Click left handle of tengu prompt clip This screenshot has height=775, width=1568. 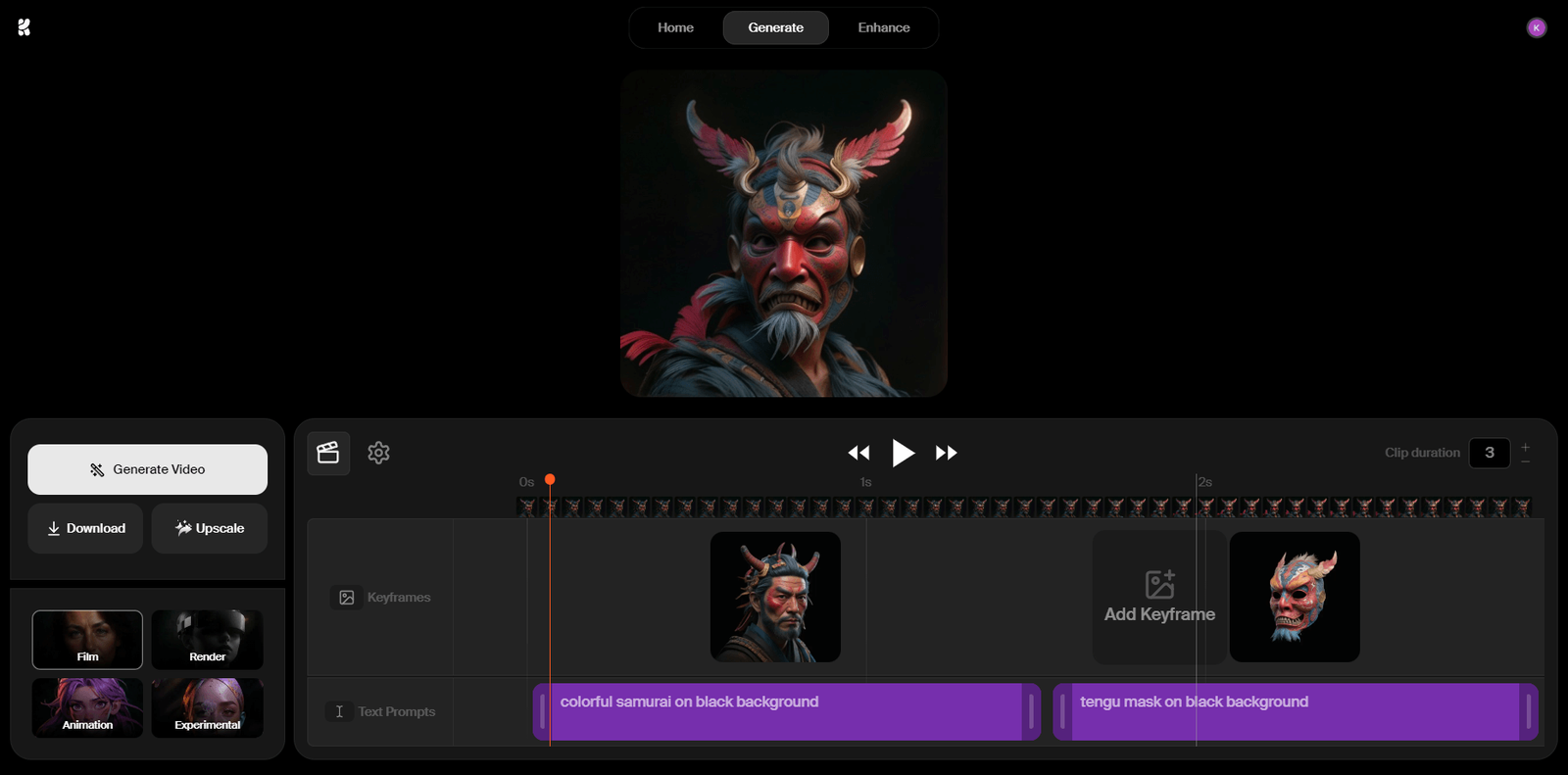[x=1062, y=711]
